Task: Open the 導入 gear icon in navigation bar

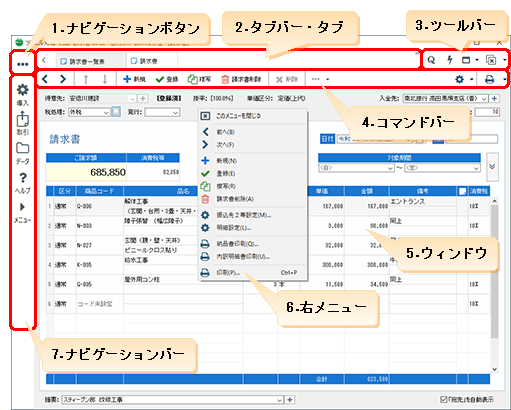Action: 23,90
